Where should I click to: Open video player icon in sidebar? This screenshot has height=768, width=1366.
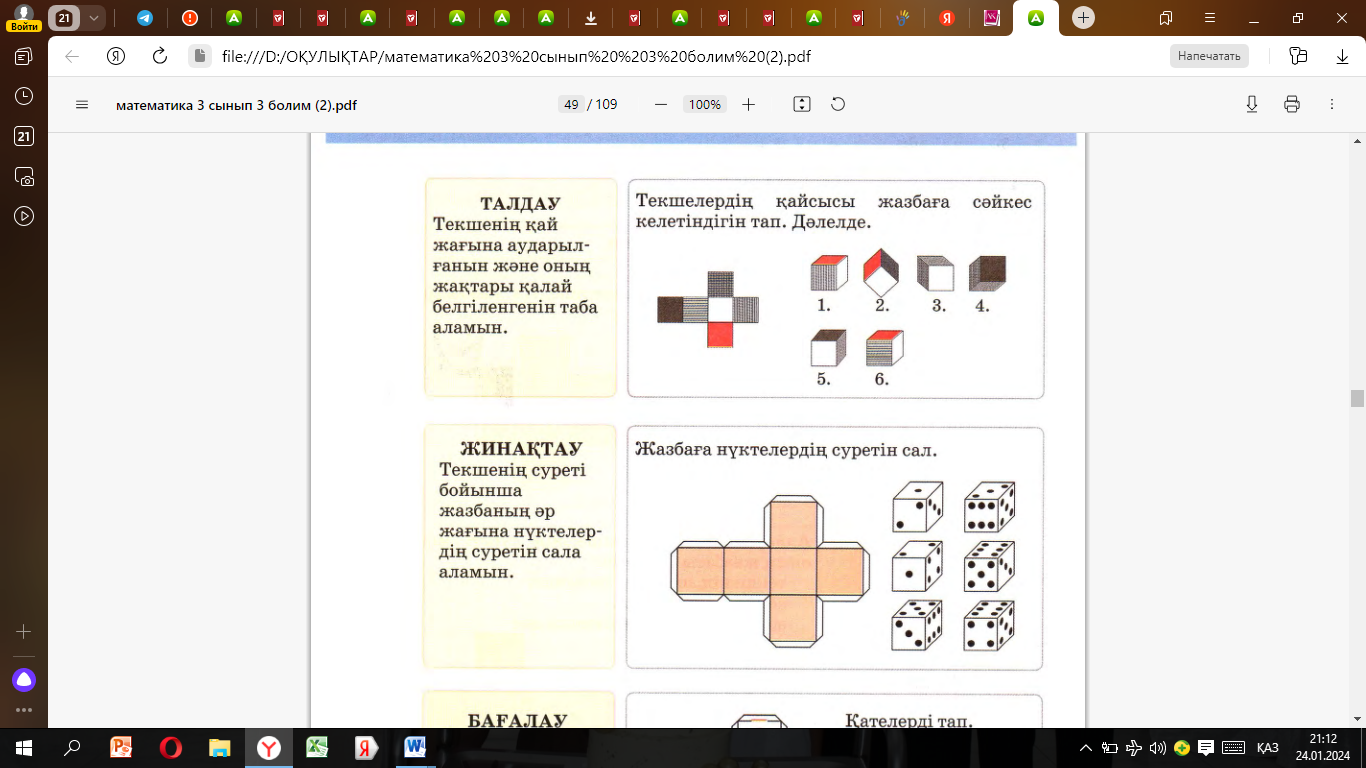pos(24,216)
